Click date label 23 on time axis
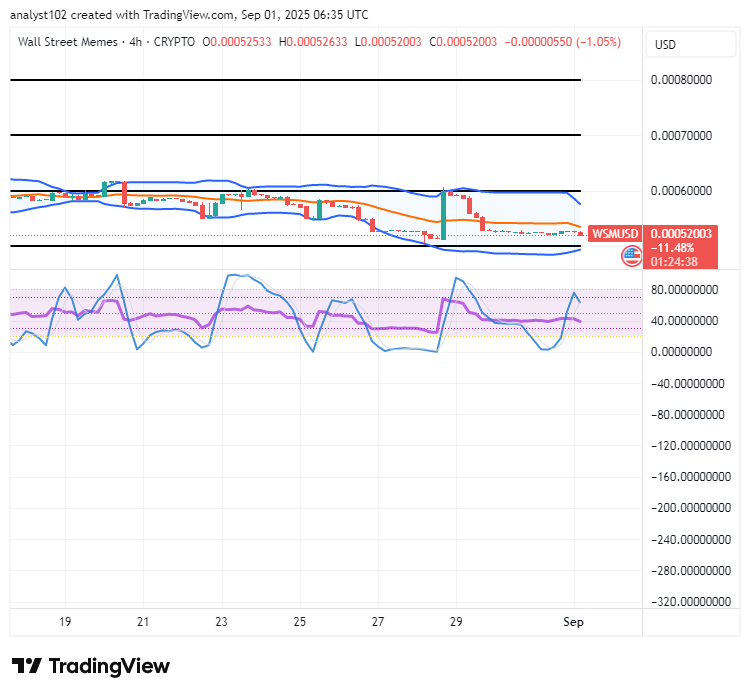This screenshot has height=696, width=750. tap(221, 622)
